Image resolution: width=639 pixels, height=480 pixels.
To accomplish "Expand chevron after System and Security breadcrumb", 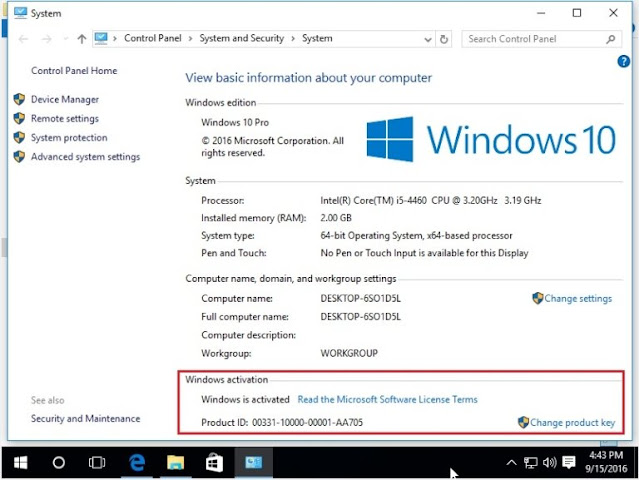I will [x=293, y=39].
